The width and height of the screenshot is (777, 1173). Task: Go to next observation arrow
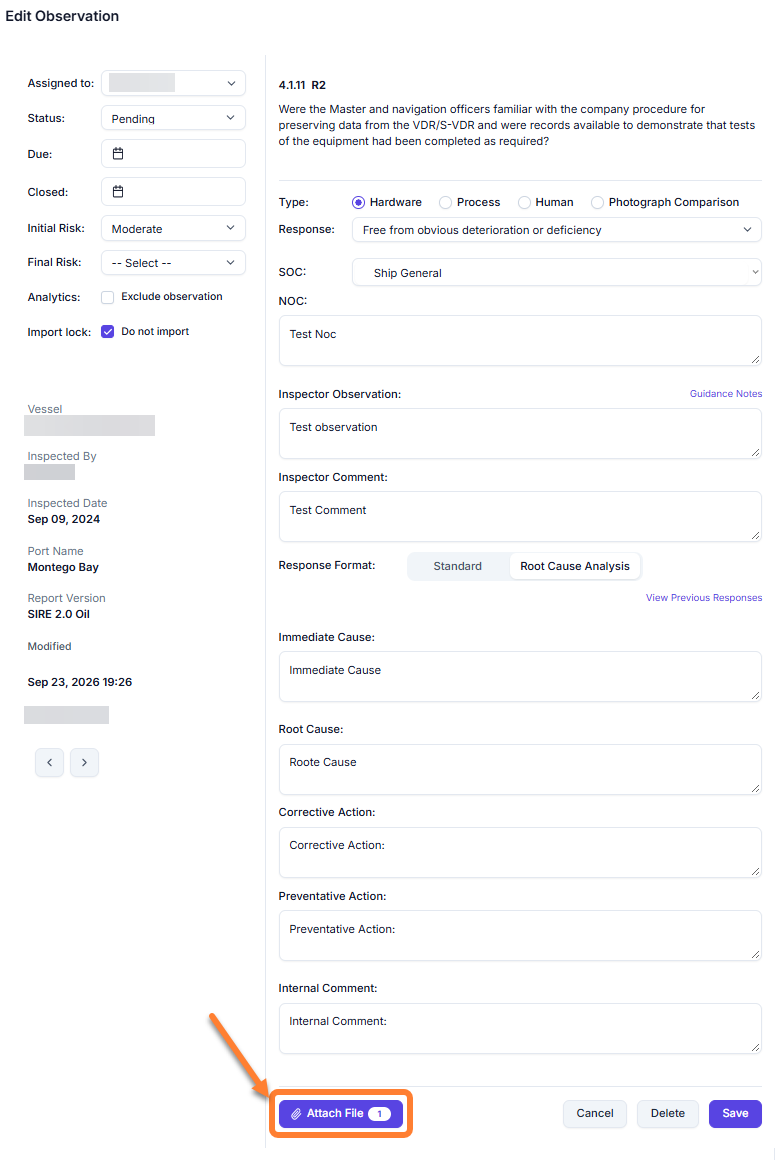tap(85, 762)
